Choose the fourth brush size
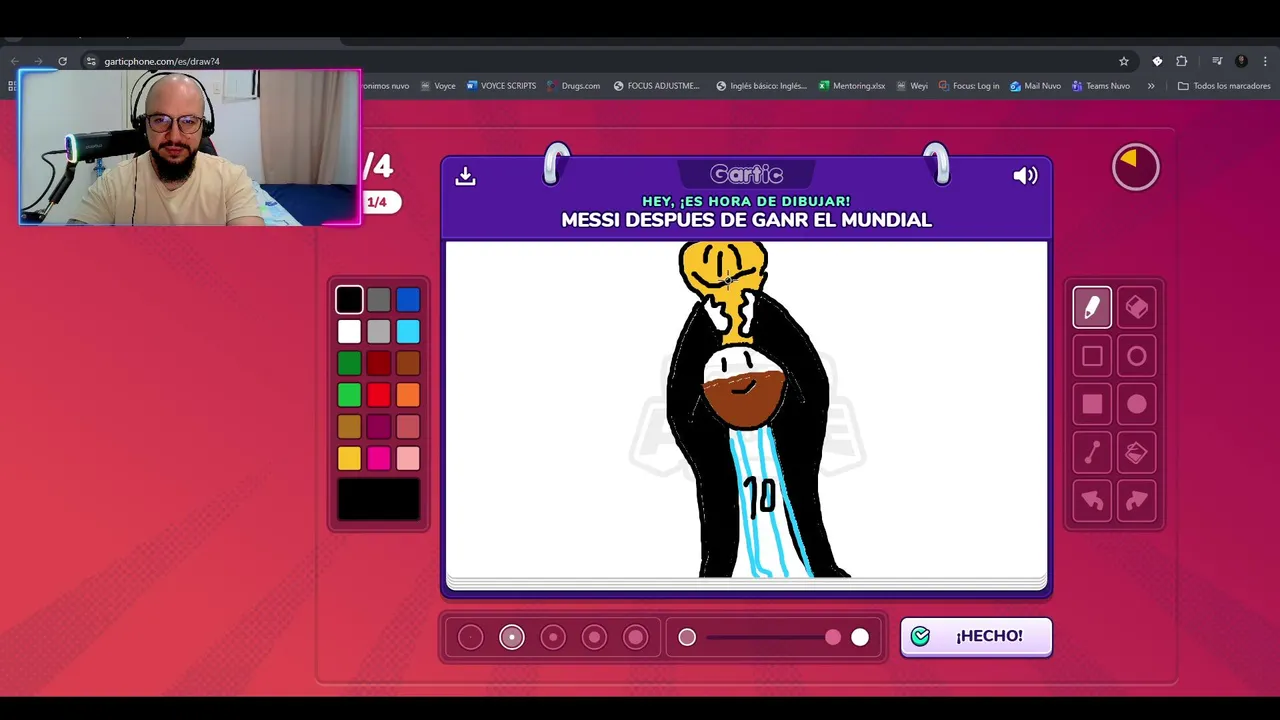Viewport: 1280px width, 720px height. 594,637
